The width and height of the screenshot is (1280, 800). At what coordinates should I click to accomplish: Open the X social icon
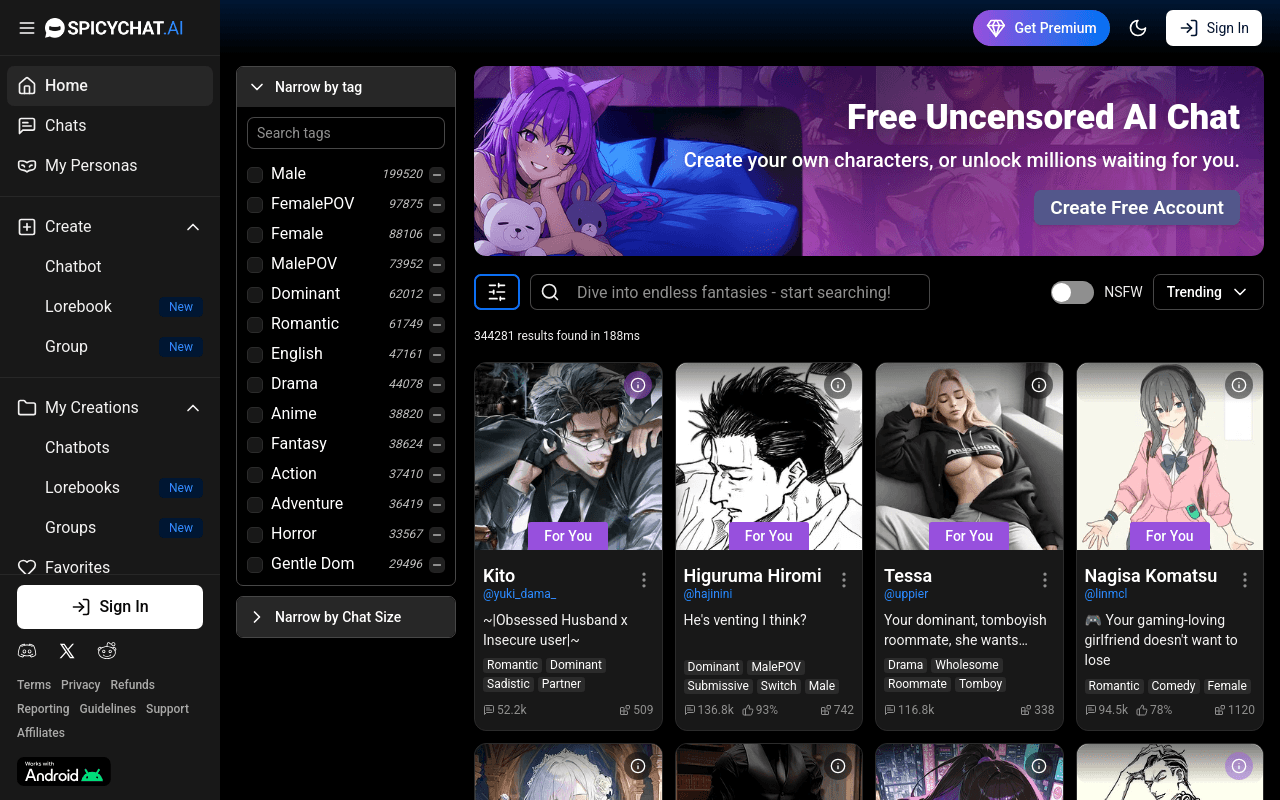click(67, 651)
